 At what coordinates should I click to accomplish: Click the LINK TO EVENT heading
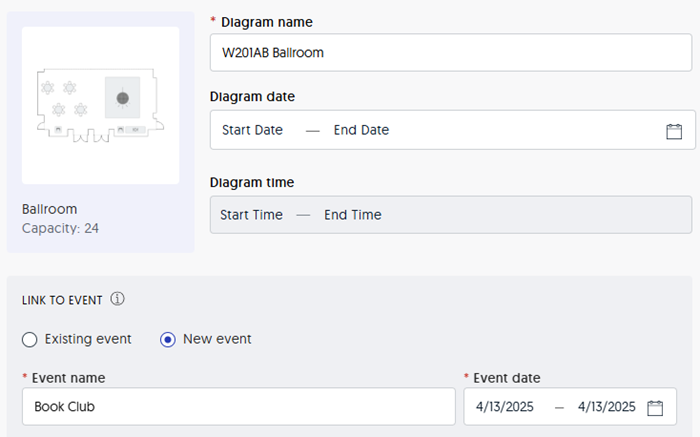(x=62, y=300)
